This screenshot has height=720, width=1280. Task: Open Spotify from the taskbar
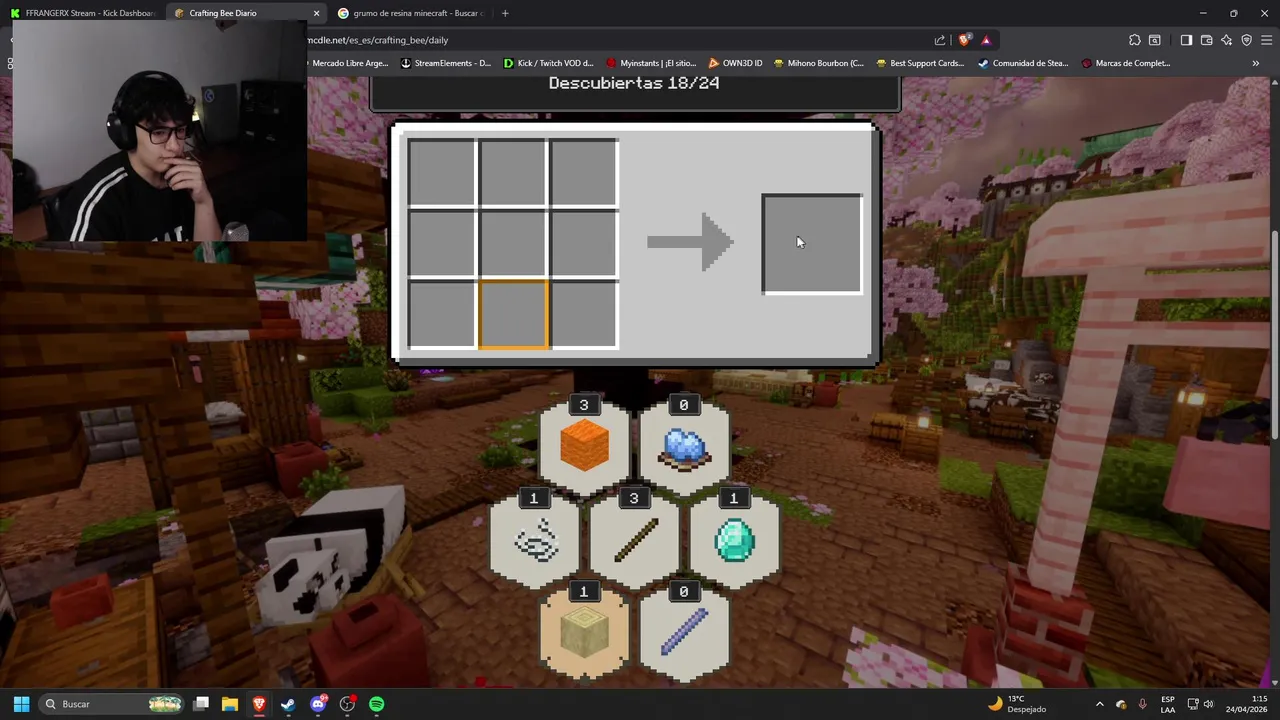tap(376, 704)
